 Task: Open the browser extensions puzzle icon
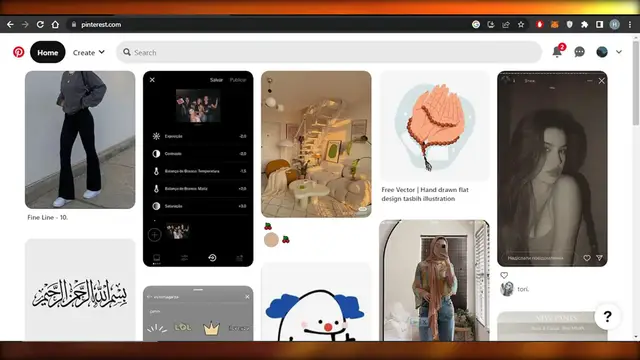[x=584, y=24]
